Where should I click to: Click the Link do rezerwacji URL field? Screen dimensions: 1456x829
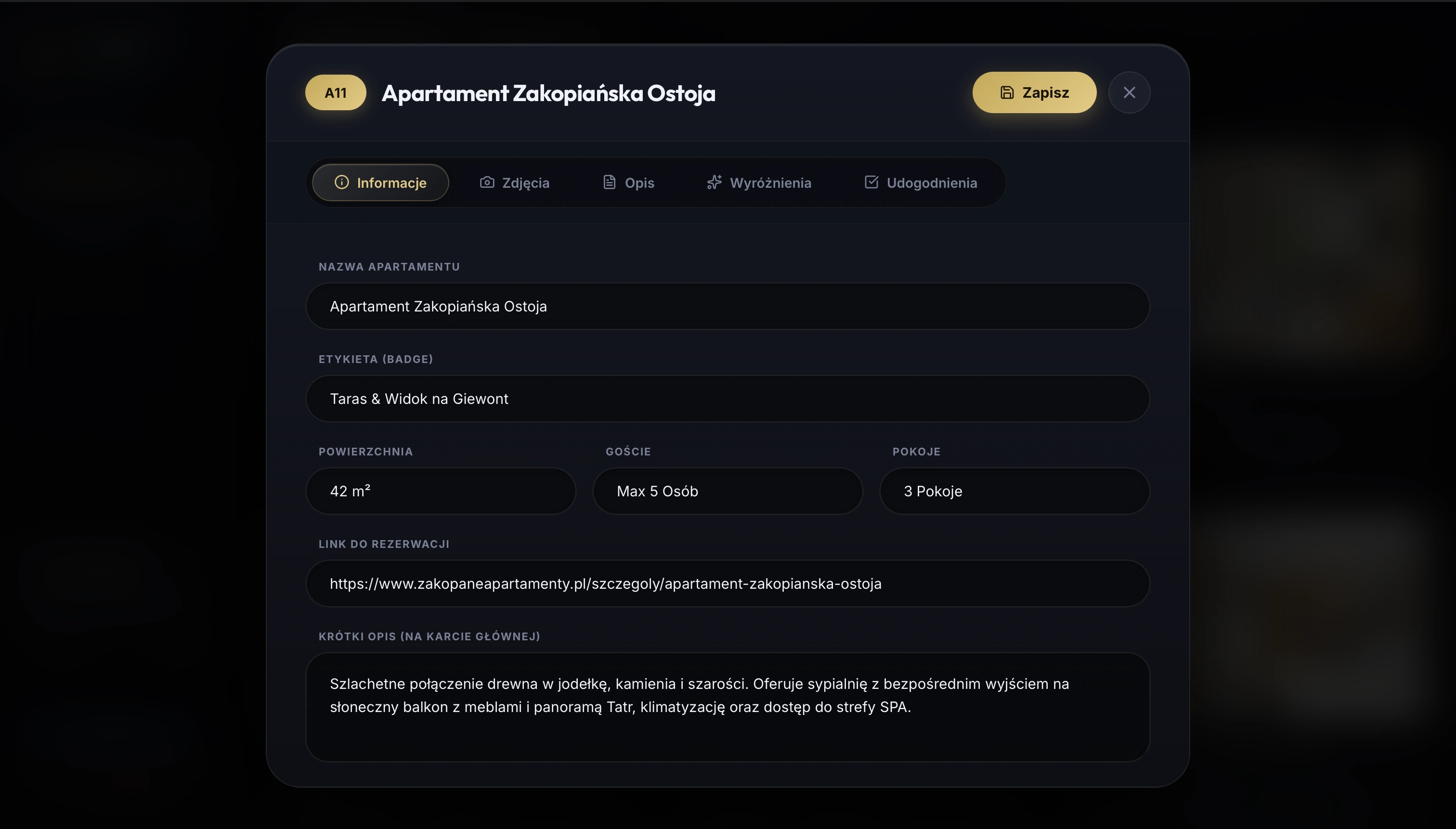pos(728,583)
